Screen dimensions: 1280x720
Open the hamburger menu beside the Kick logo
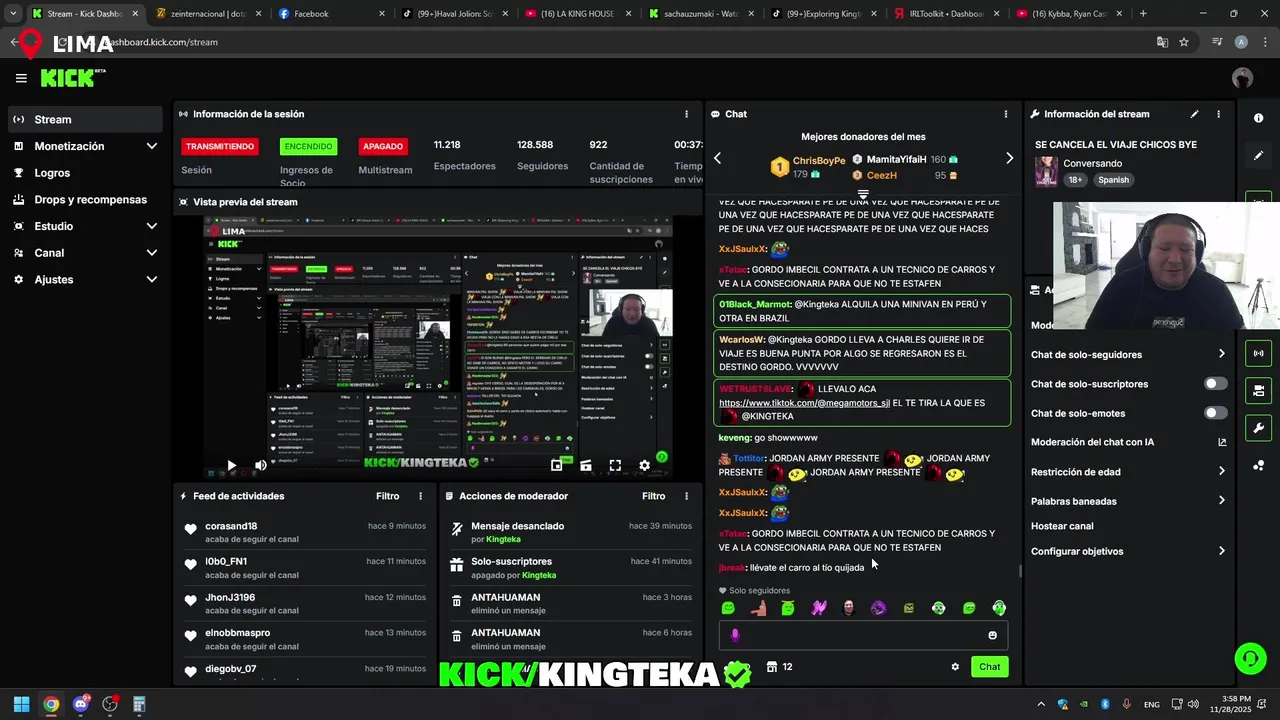pyautogui.click(x=21, y=78)
